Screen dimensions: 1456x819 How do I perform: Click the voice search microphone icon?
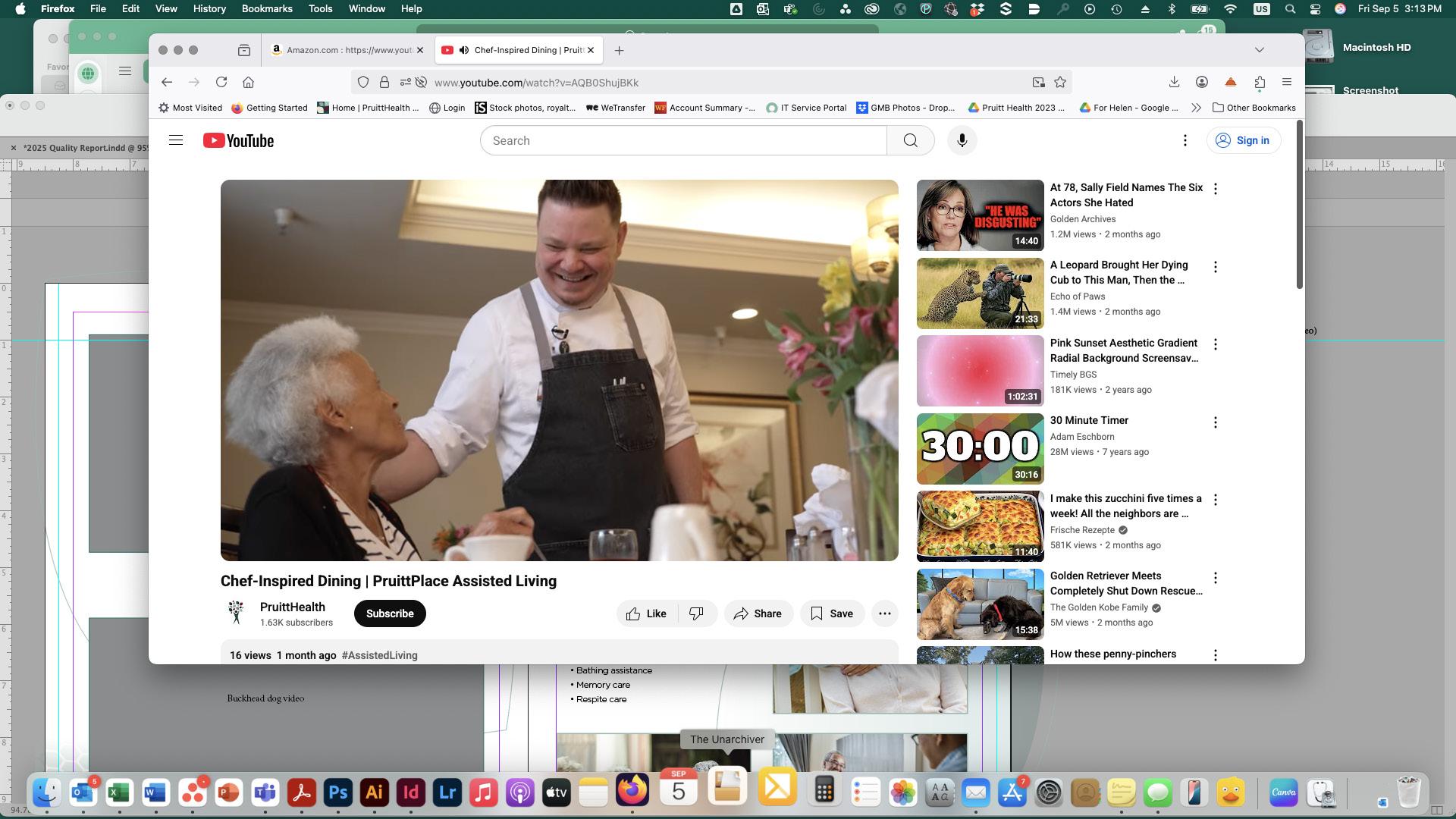[x=962, y=140]
